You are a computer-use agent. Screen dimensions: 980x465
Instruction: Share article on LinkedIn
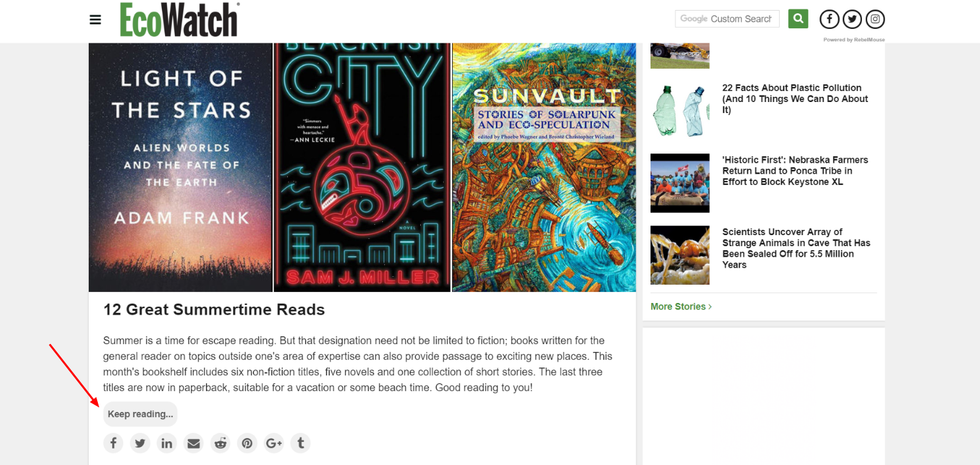pos(167,443)
